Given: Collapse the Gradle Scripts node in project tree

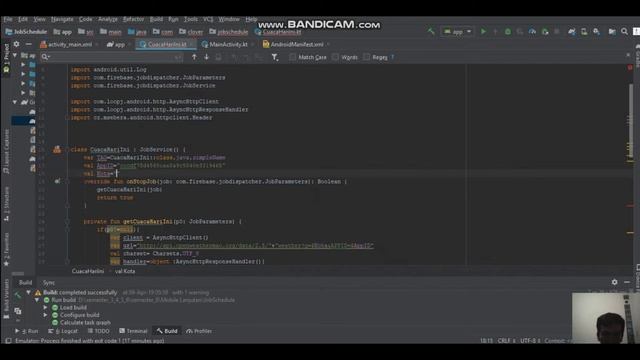Looking at the screenshot, I should [x=15, y=102].
